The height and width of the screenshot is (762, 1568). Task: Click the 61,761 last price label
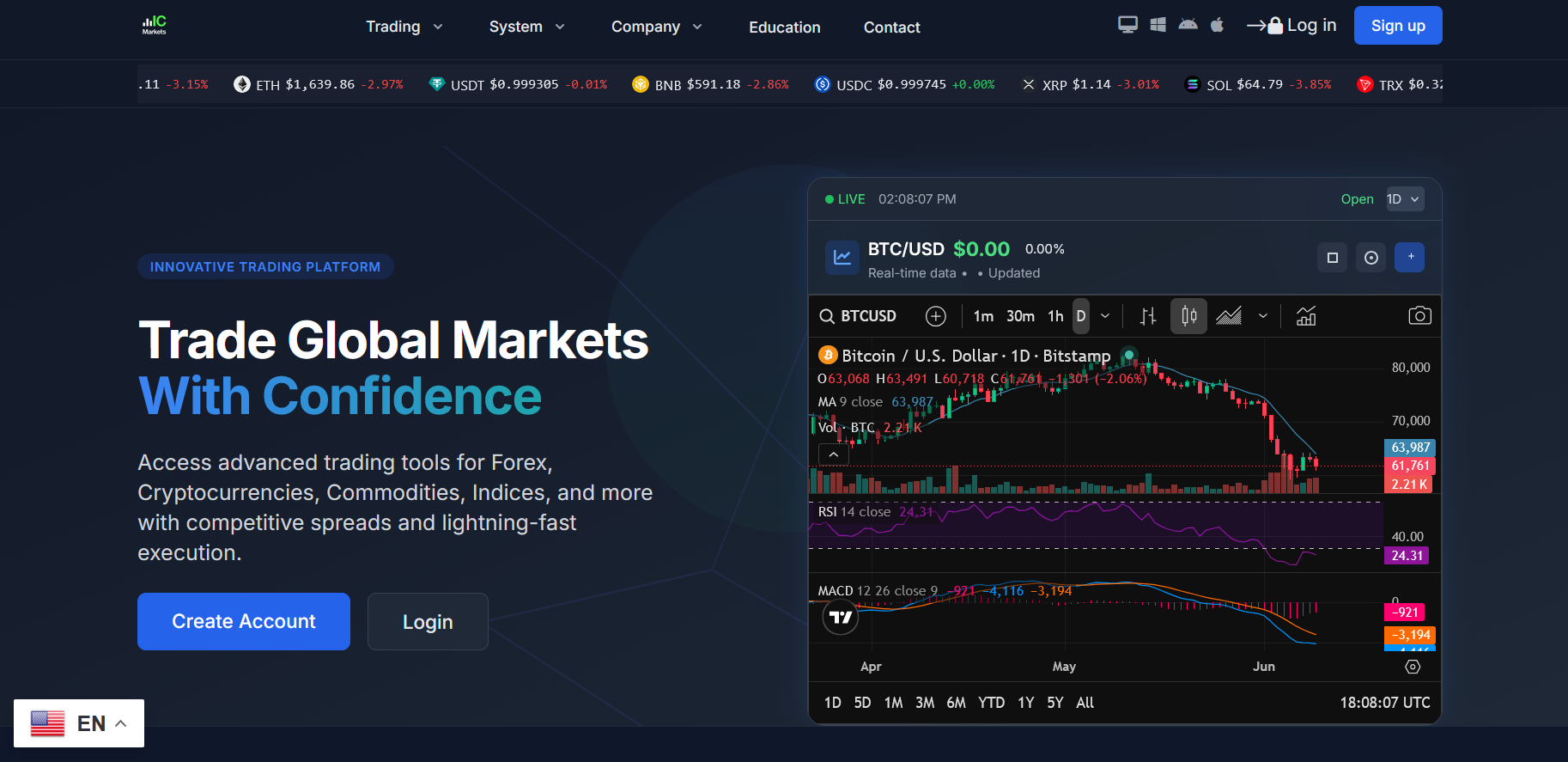pyautogui.click(x=1410, y=466)
